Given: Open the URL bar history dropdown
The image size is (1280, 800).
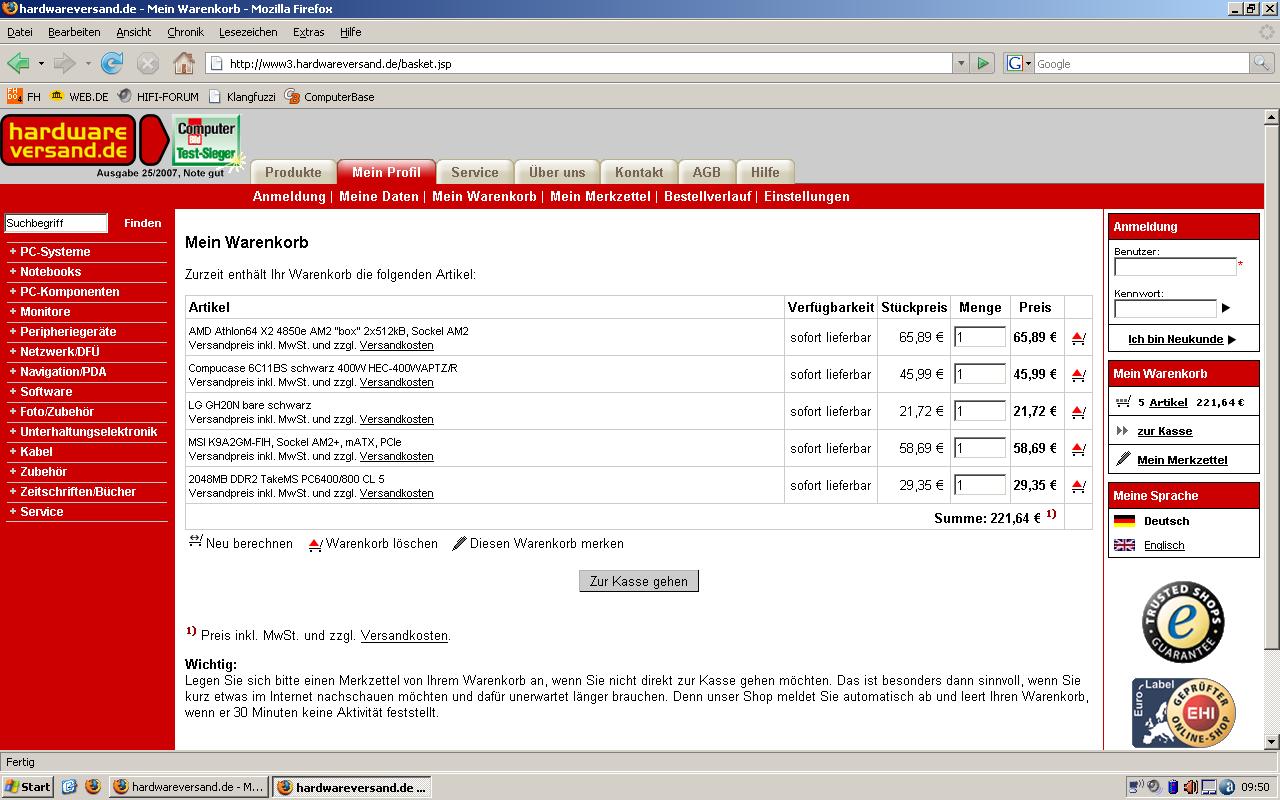Looking at the screenshot, I should click(961, 63).
